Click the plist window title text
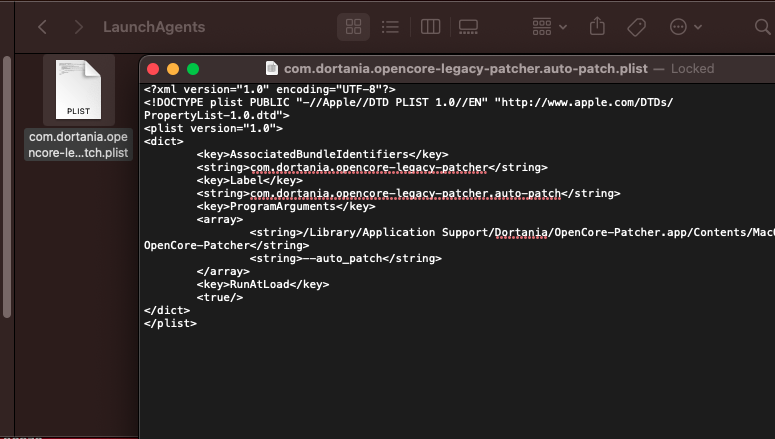This screenshot has width=775, height=439. tap(466, 68)
